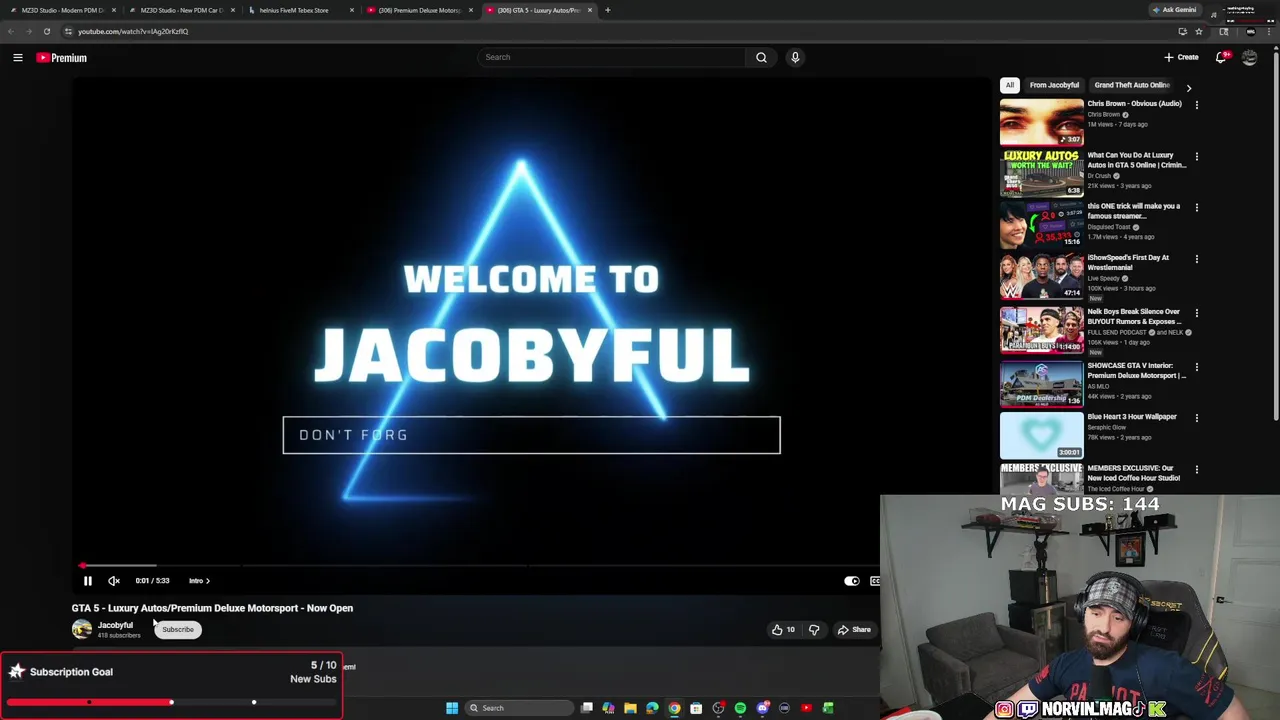
Task: Open account avatar menu
Action: (1249, 57)
